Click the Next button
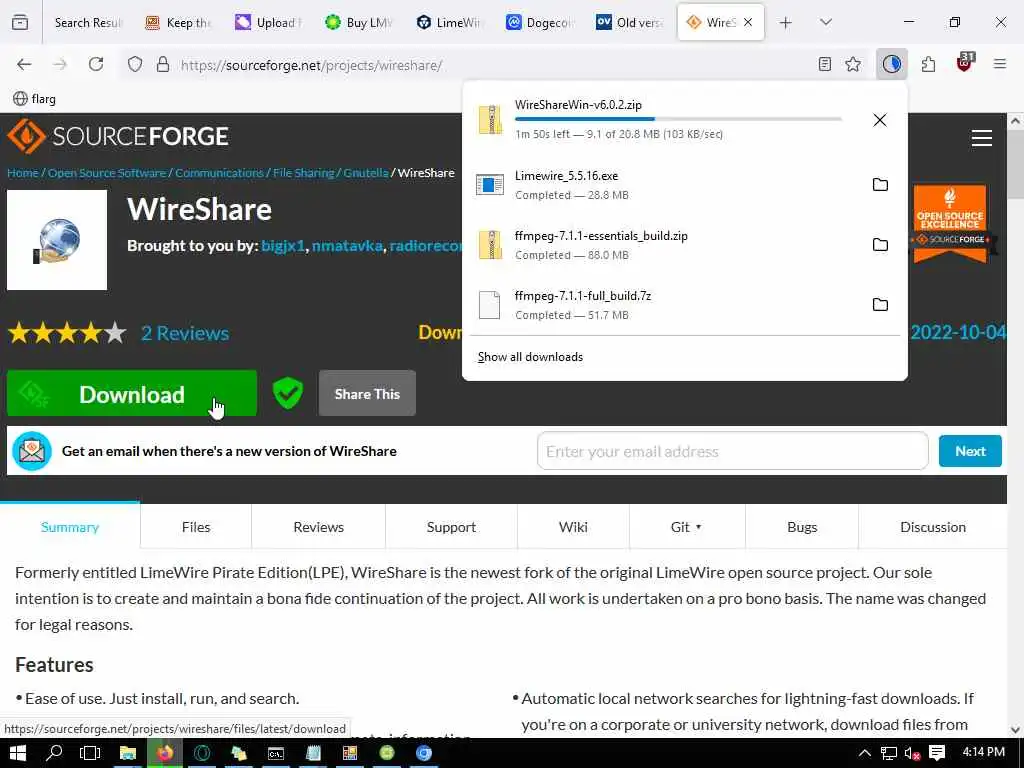1024x768 pixels. coord(970,451)
